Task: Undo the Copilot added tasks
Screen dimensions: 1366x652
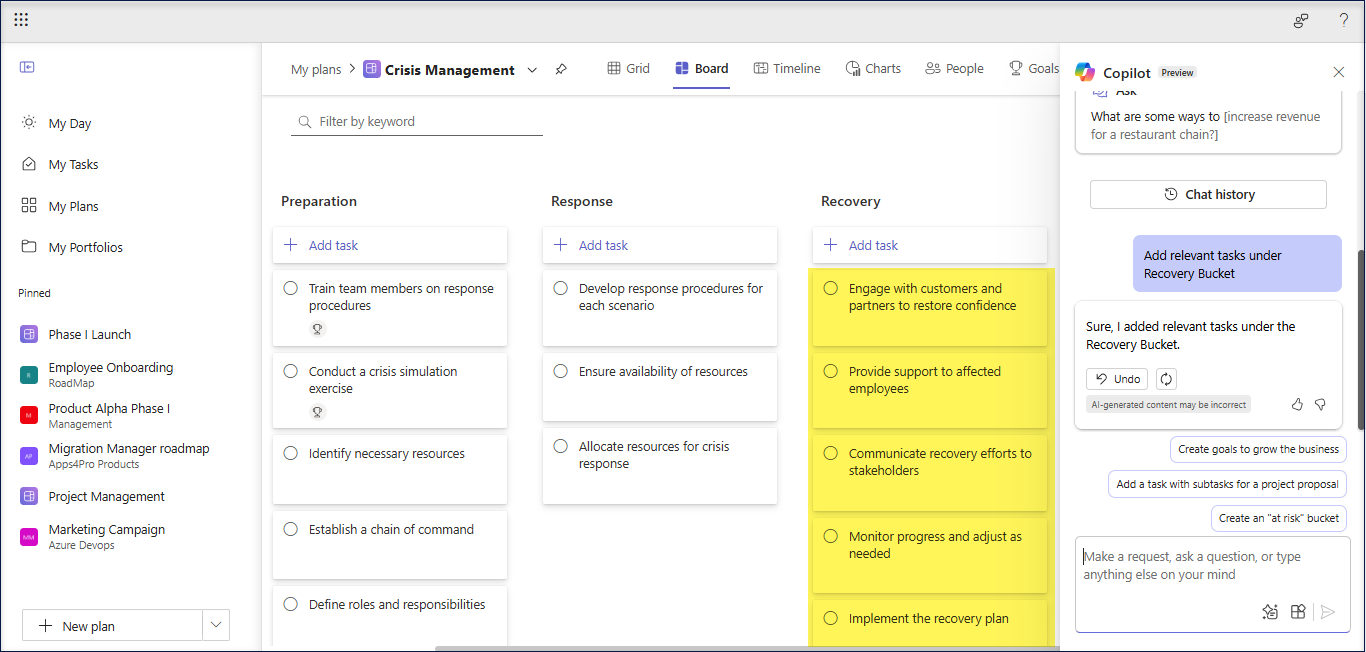Action: coord(1117,379)
